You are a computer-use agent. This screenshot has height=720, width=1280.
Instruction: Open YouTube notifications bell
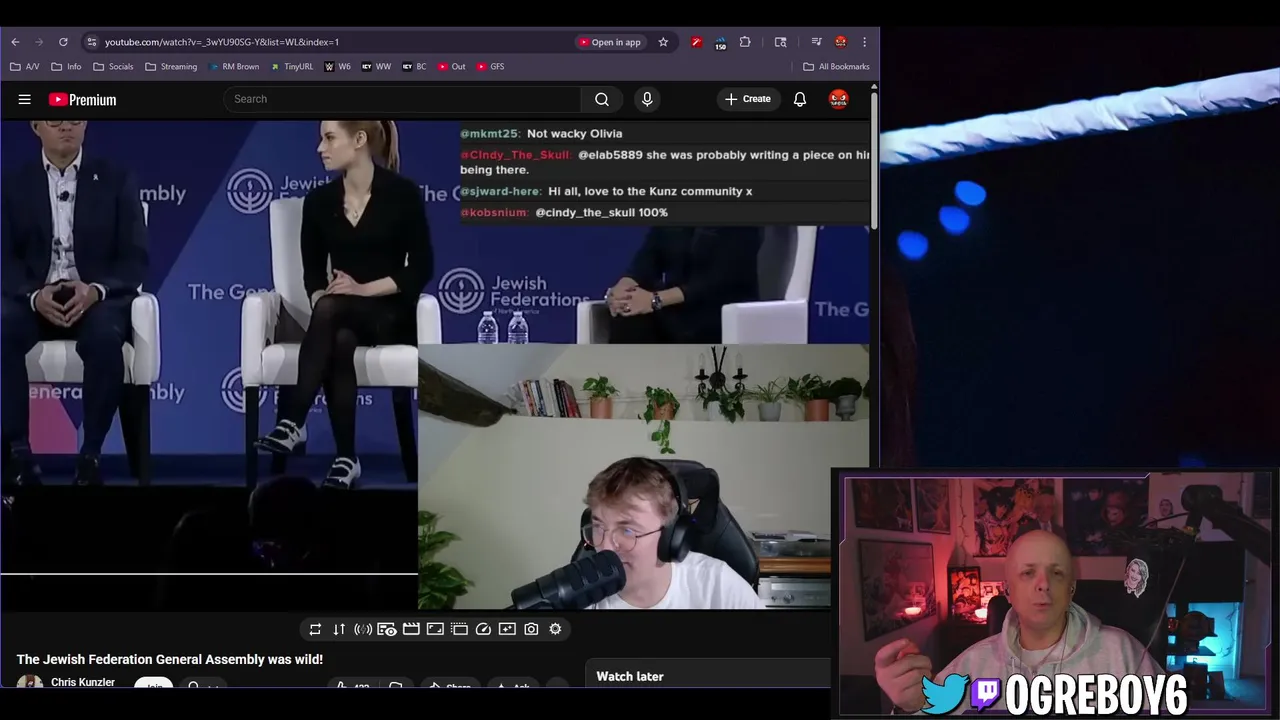(x=800, y=99)
